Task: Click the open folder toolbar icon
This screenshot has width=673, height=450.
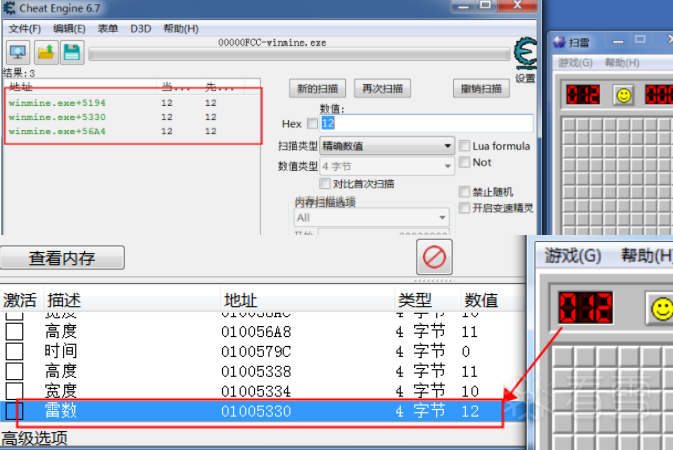Action: (x=46, y=52)
